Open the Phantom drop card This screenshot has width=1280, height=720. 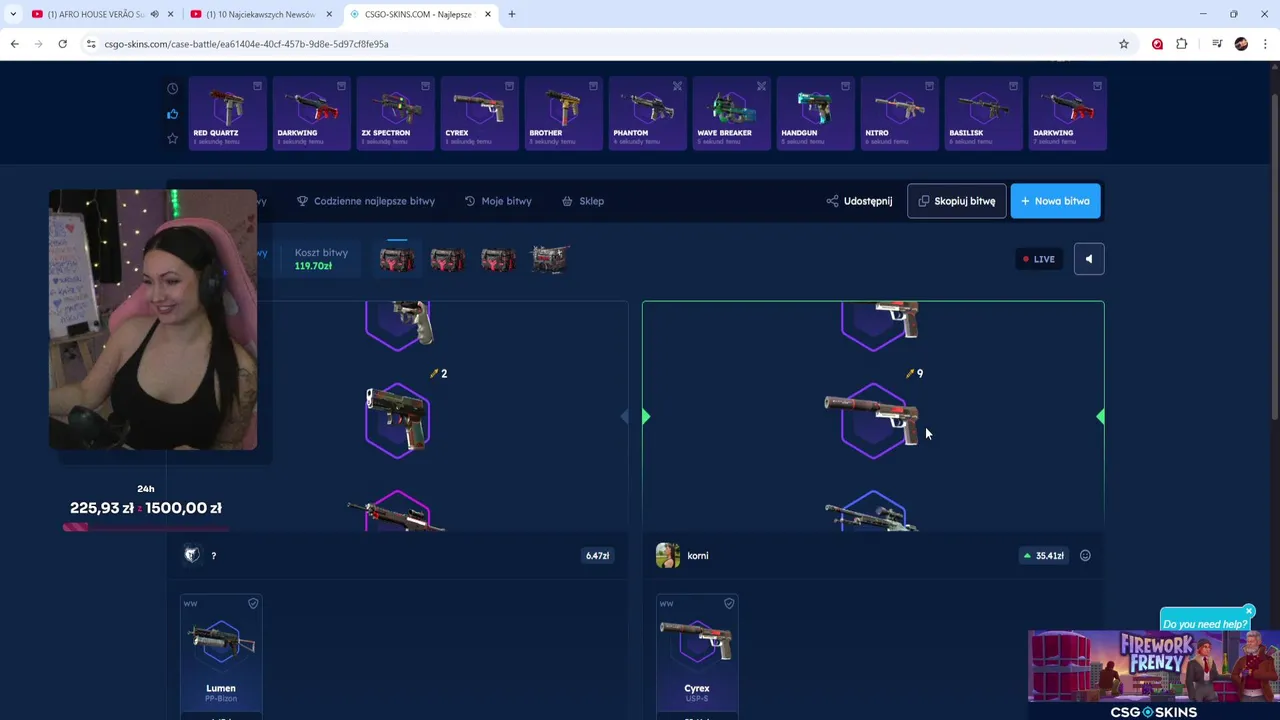[647, 113]
